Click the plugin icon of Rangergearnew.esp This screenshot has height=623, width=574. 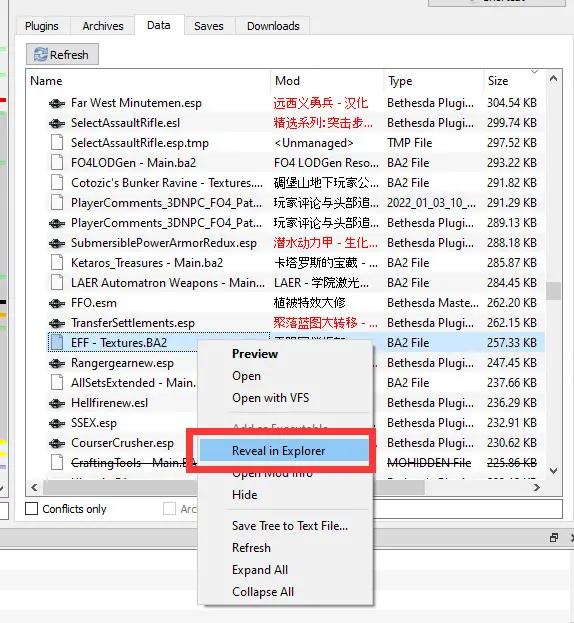click(57, 364)
